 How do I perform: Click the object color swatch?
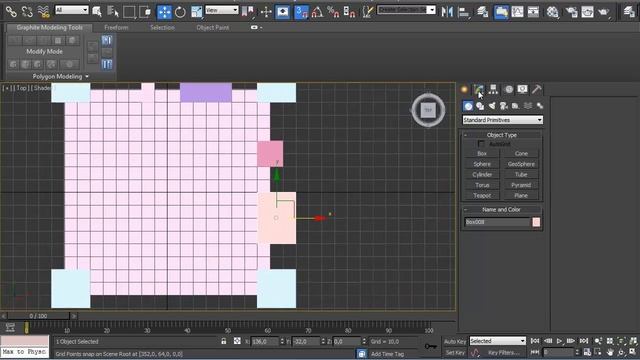coord(536,222)
